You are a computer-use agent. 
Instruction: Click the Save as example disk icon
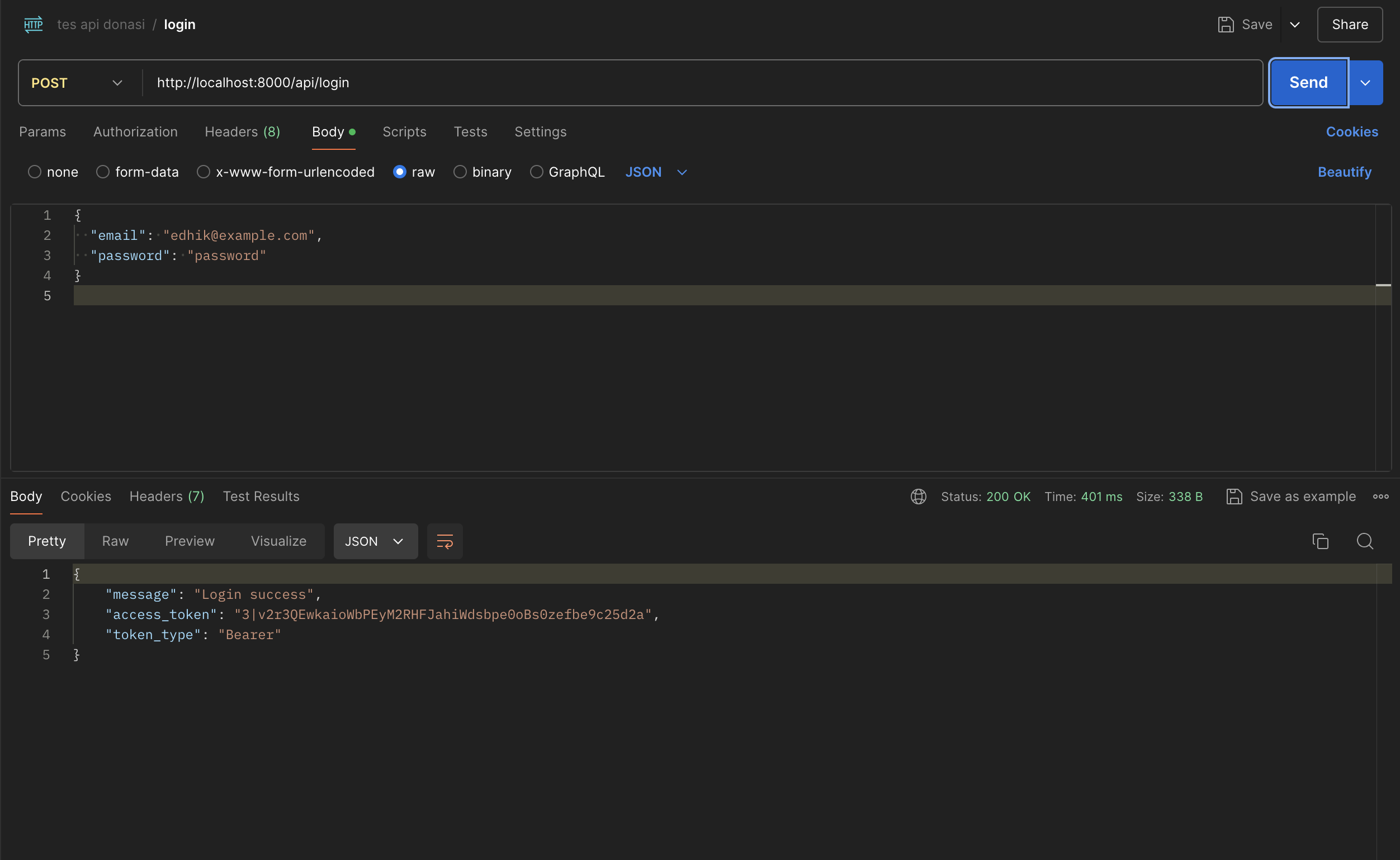point(1234,497)
